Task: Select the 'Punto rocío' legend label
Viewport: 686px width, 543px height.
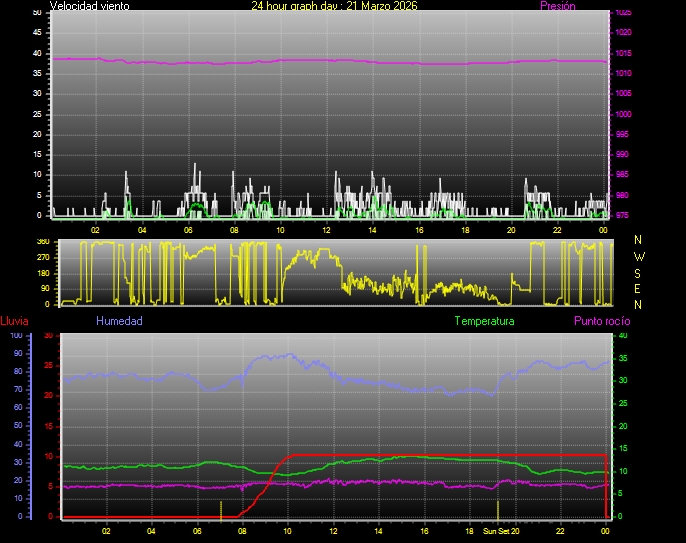Action: tap(601, 321)
